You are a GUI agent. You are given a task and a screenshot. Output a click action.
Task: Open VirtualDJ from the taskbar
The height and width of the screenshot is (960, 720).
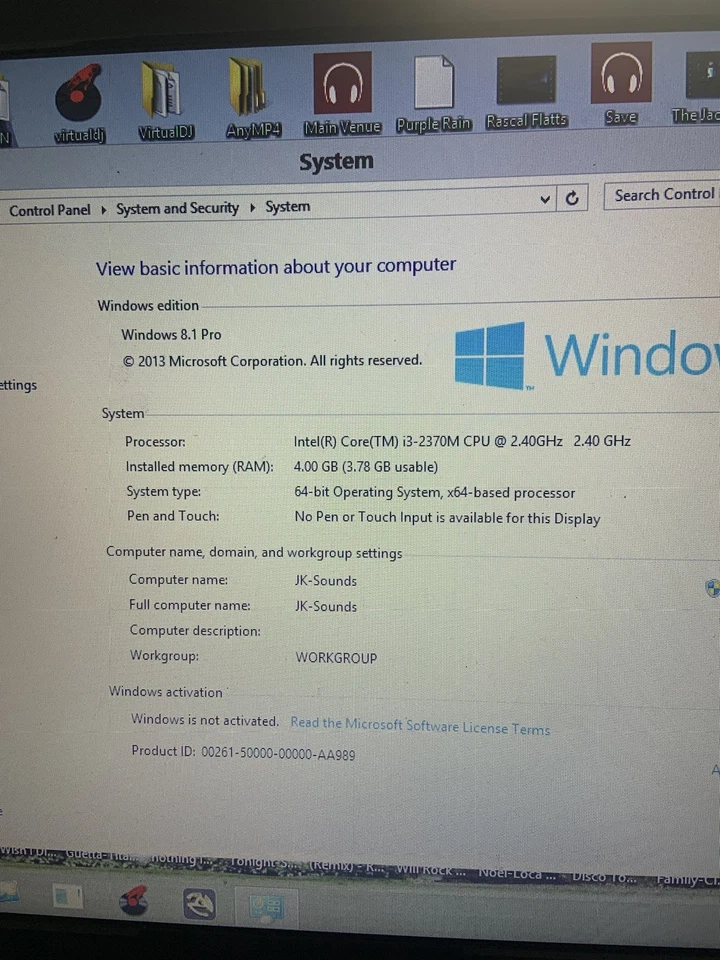tap(134, 901)
